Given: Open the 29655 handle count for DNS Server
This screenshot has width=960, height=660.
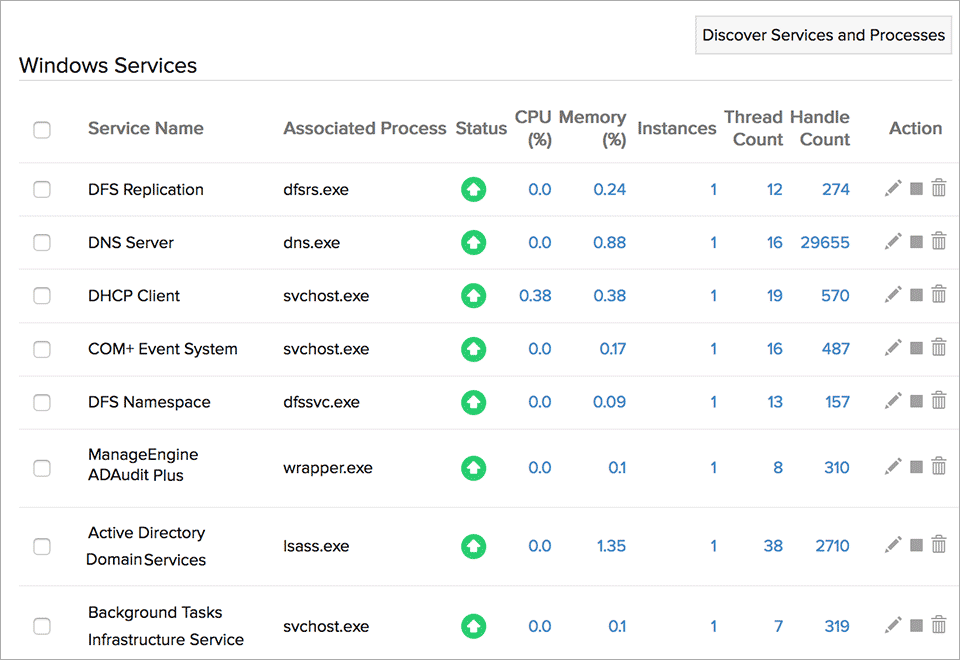Looking at the screenshot, I should point(827,241).
